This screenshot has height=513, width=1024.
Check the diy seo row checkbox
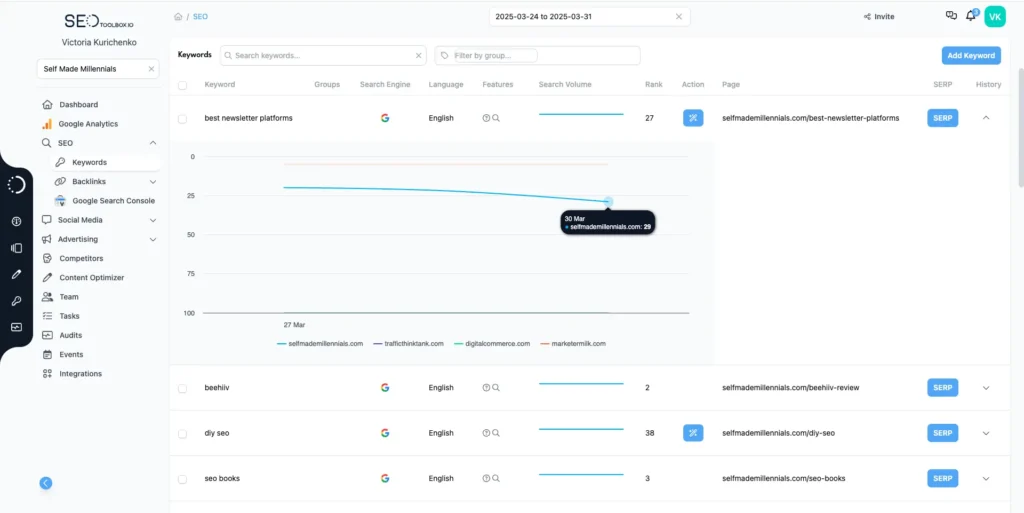coord(182,433)
